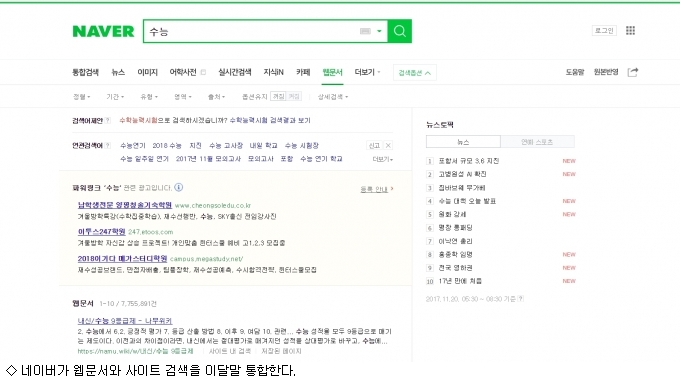Click news topic 1 포항서 규모 3.6 지진
Viewport: 680px width, 382px height.
click(x=469, y=161)
